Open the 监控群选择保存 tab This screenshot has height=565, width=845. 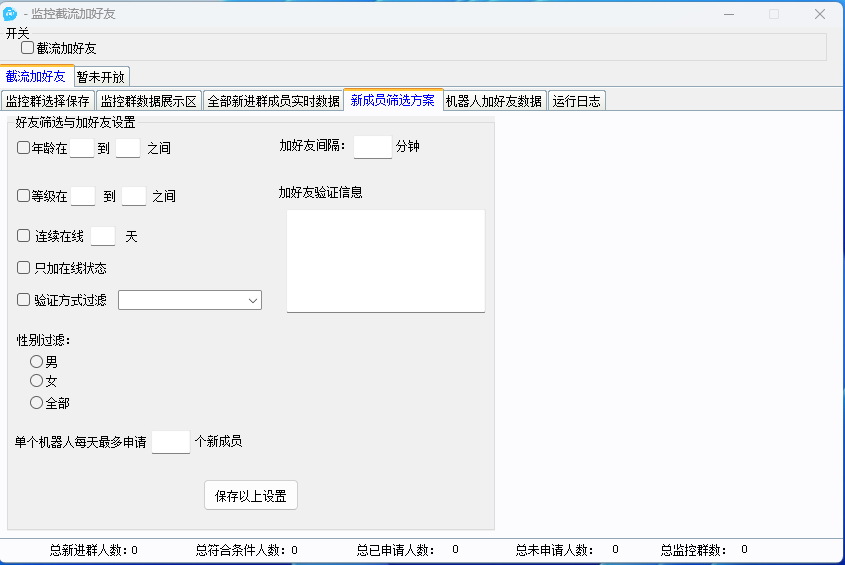[48, 101]
